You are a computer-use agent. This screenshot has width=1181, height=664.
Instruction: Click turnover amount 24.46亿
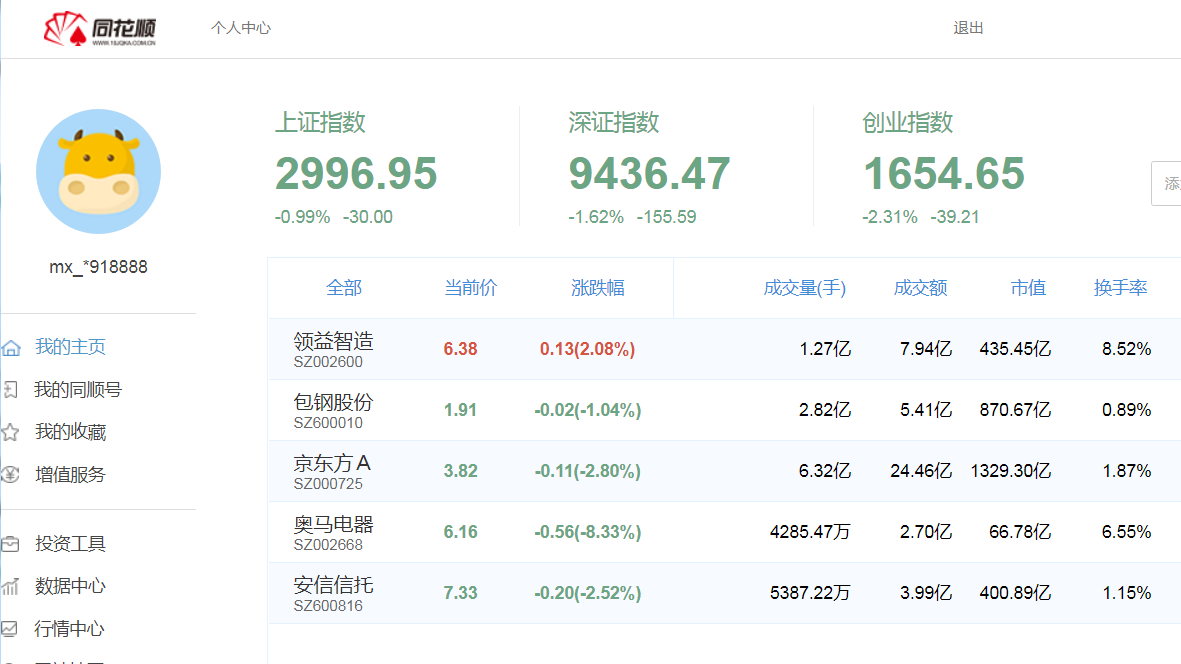pyautogui.click(x=921, y=471)
